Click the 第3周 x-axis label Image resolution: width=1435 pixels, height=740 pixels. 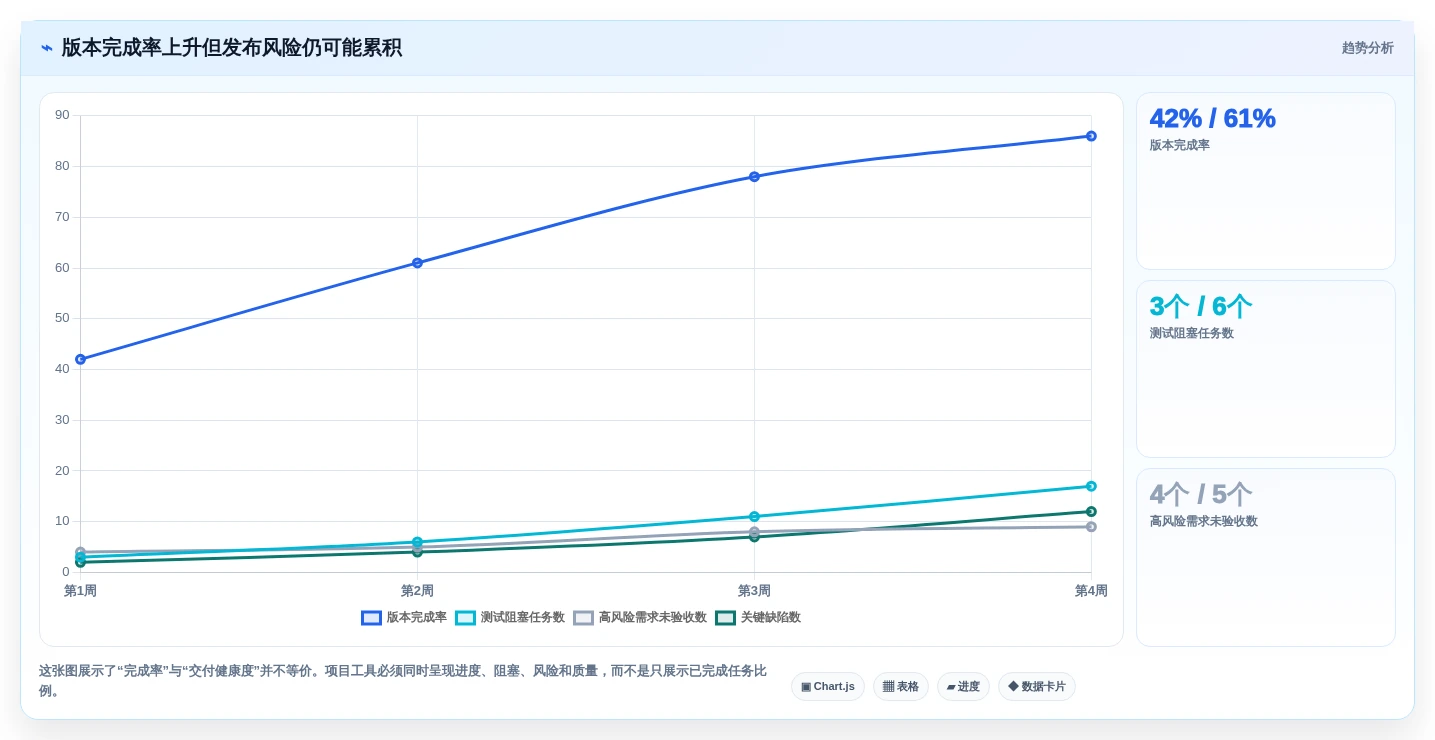click(x=754, y=591)
